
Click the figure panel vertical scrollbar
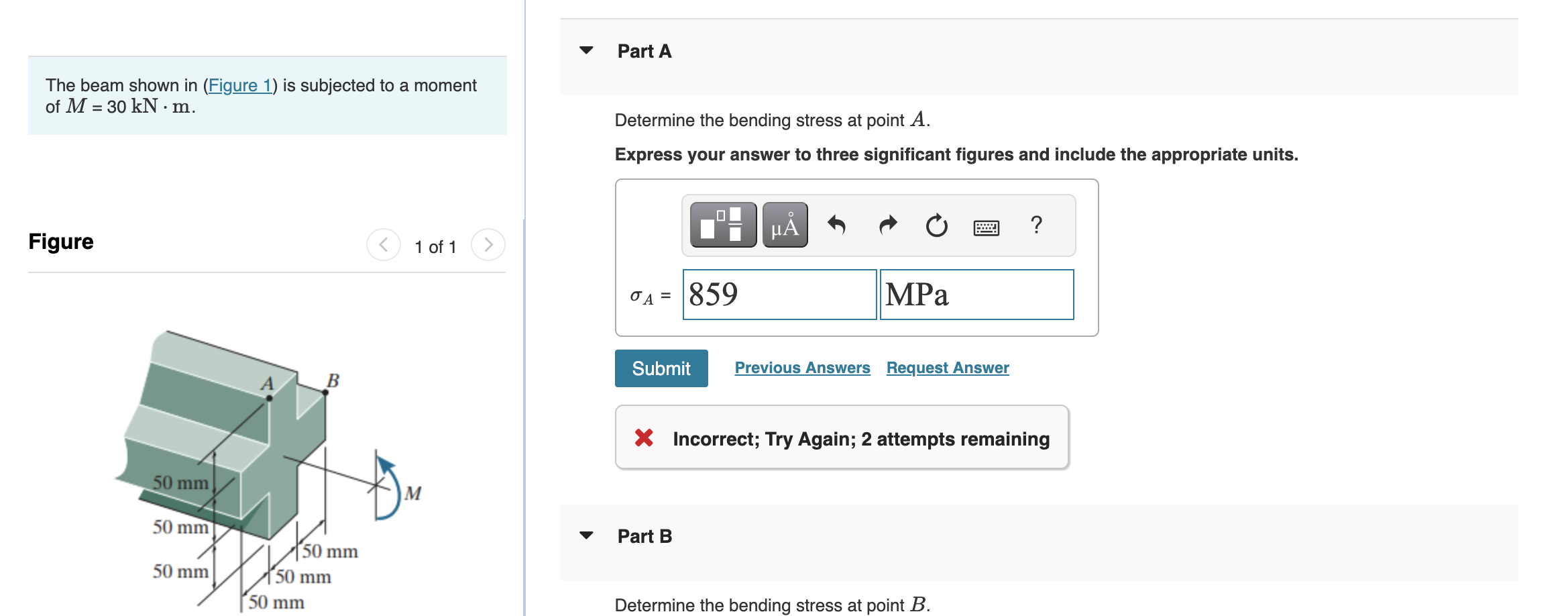click(524, 416)
